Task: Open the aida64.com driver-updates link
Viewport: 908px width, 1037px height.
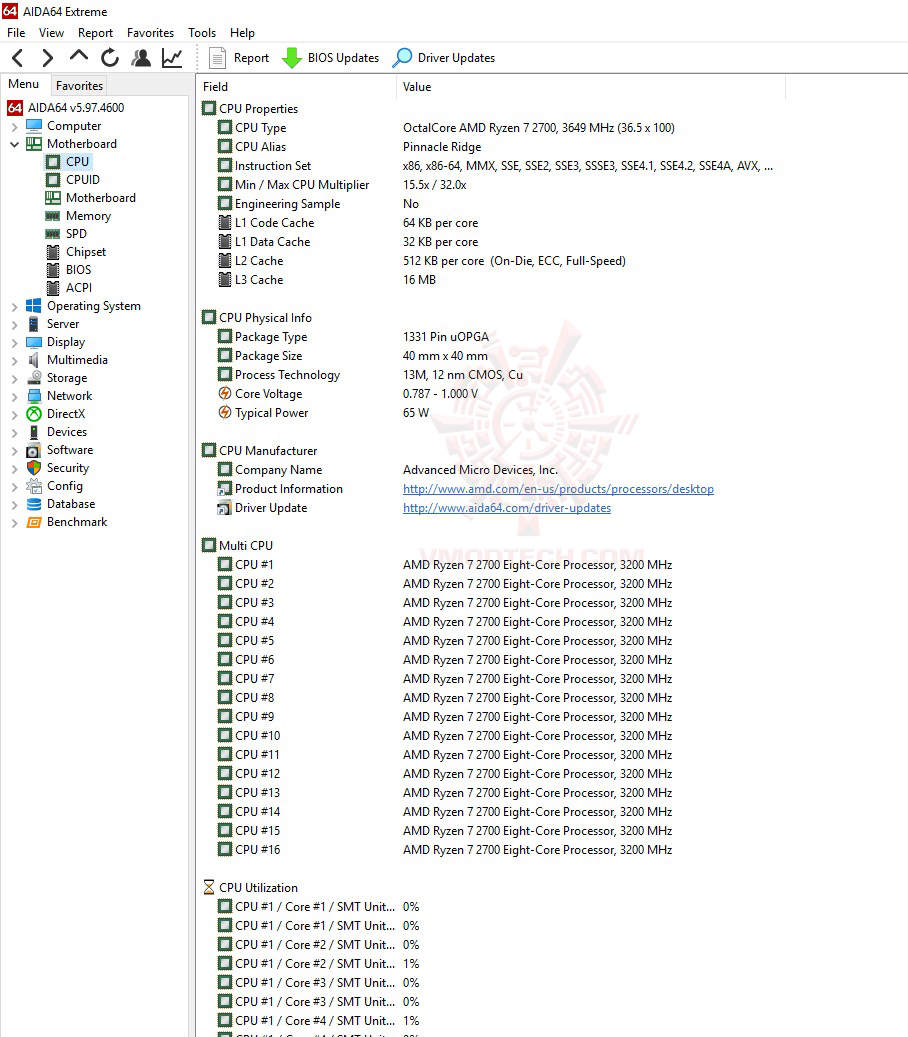Action: (x=507, y=509)
